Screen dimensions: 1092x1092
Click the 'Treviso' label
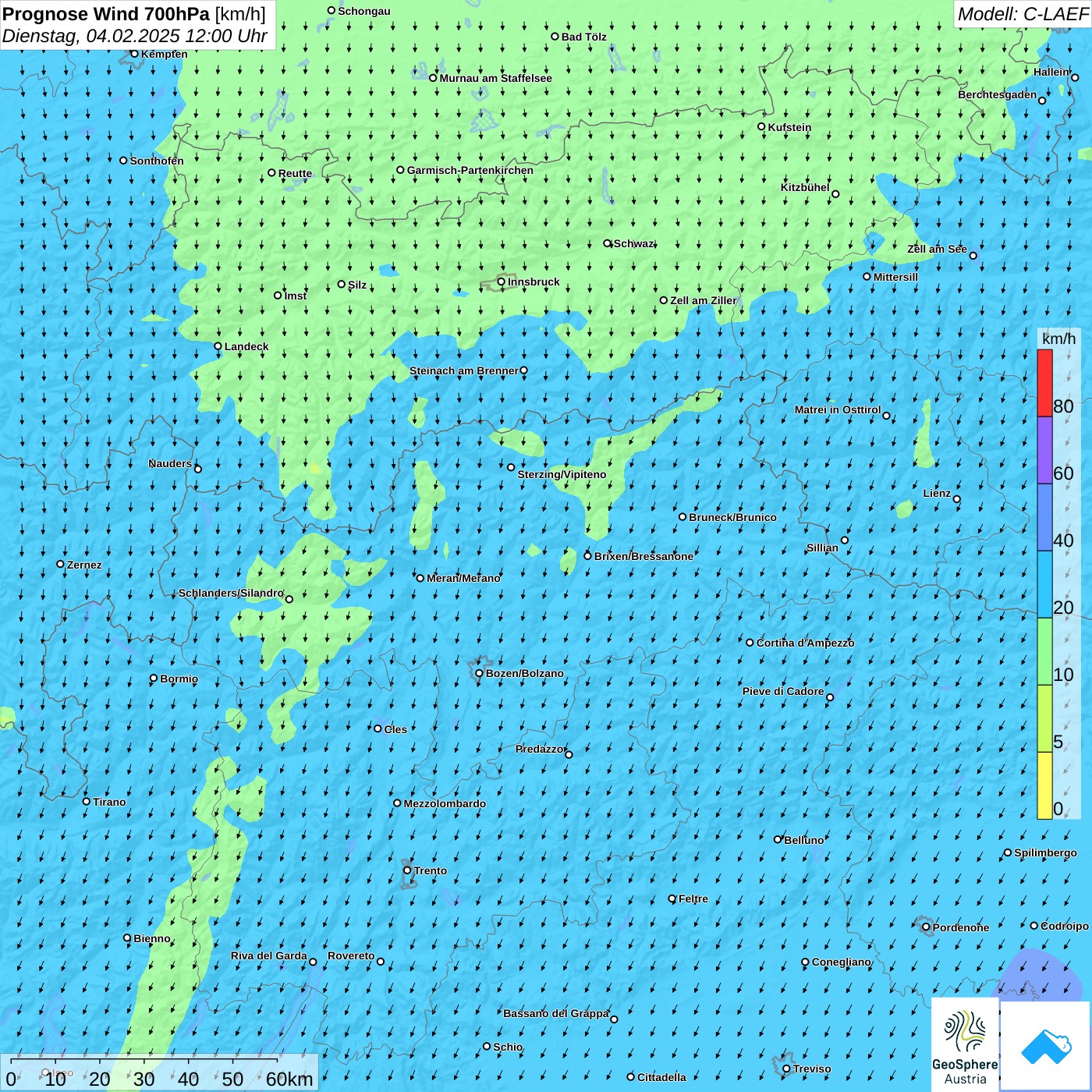pyautogui.click(x=812, y=1069)
